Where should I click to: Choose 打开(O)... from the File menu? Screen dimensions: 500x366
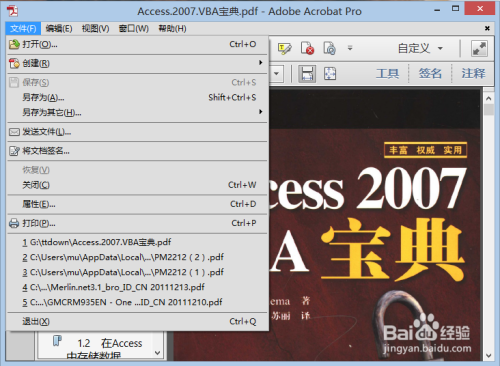pyautogui.click(x=137, y=44)
